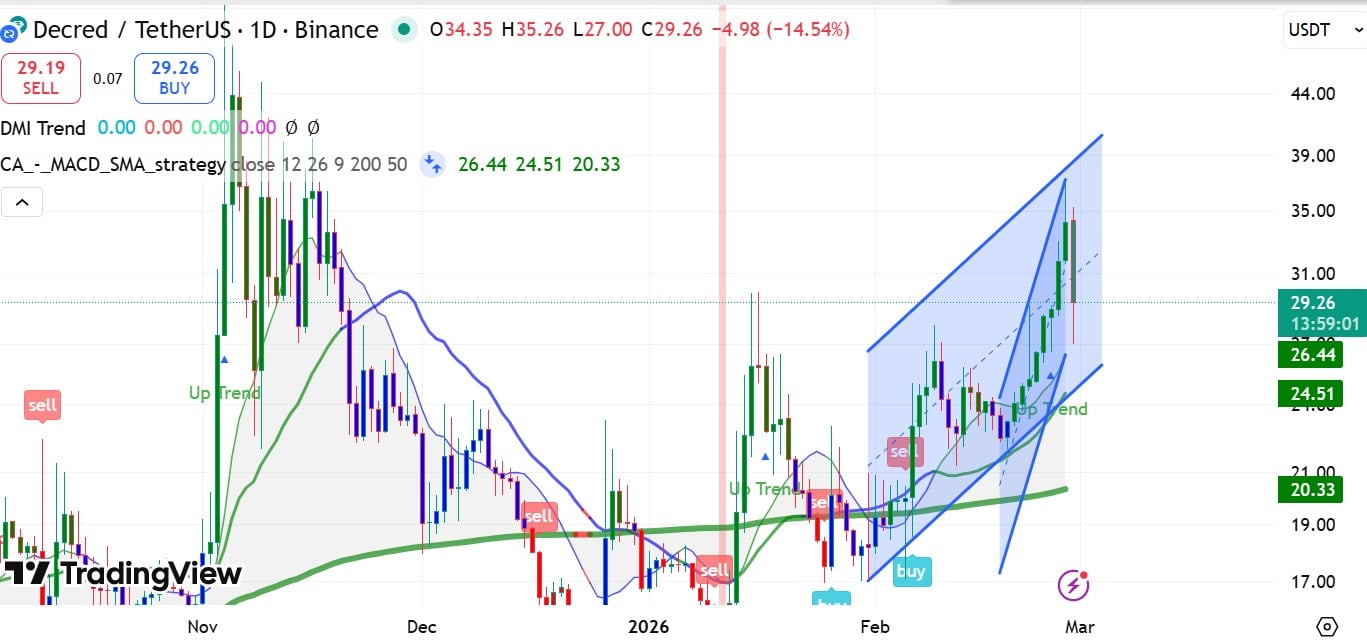The height and width of the screenshot is (642, 1367).
Task: Open the purple lightning icon with red notification dot
Action: (1072, 585)
